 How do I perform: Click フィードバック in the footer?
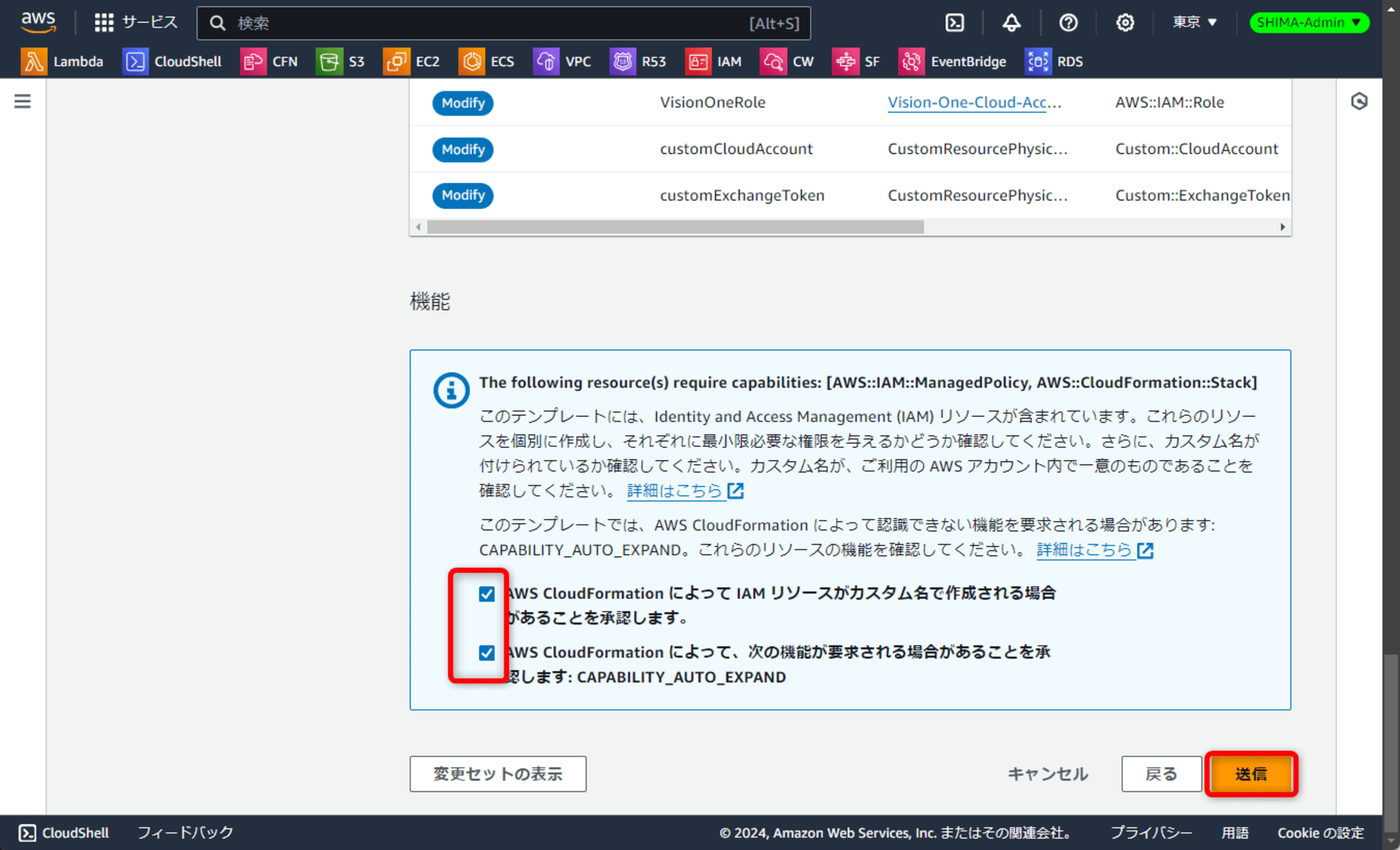(185, 833)
